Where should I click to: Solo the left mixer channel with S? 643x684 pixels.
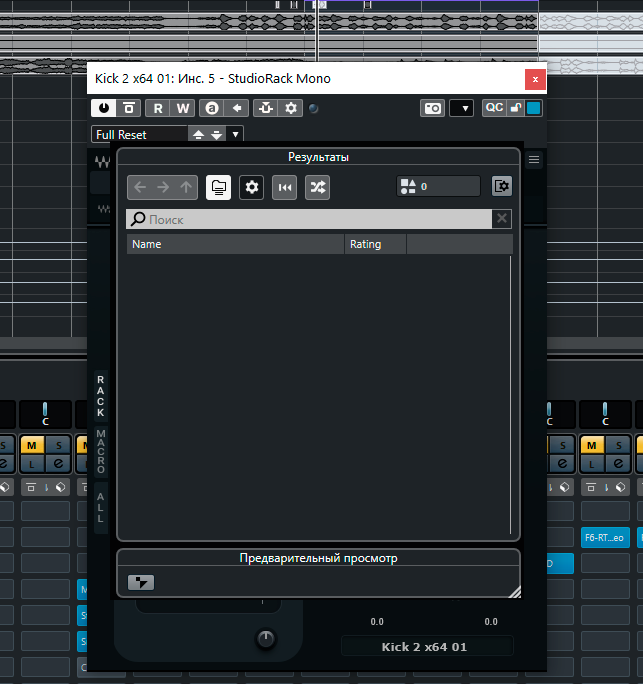(58, 445)
